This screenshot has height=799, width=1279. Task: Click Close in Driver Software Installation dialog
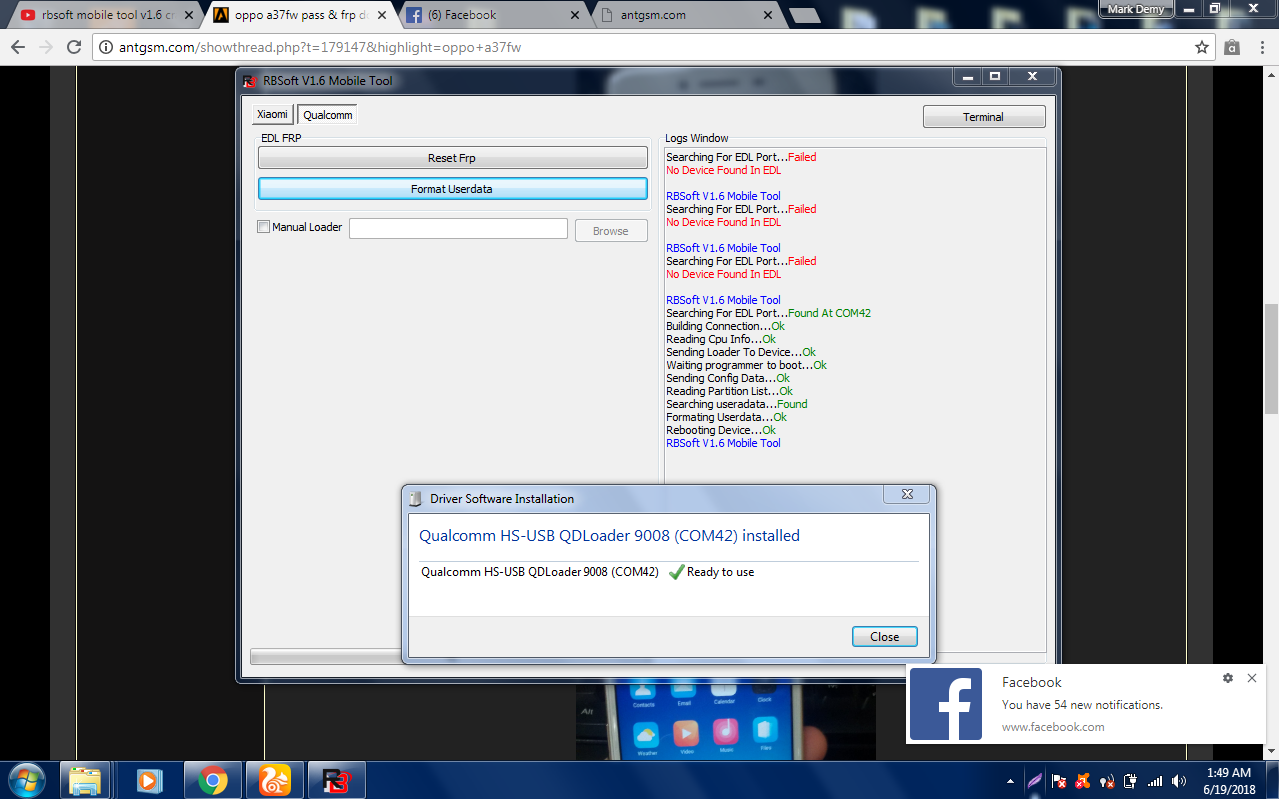[885, 636]
